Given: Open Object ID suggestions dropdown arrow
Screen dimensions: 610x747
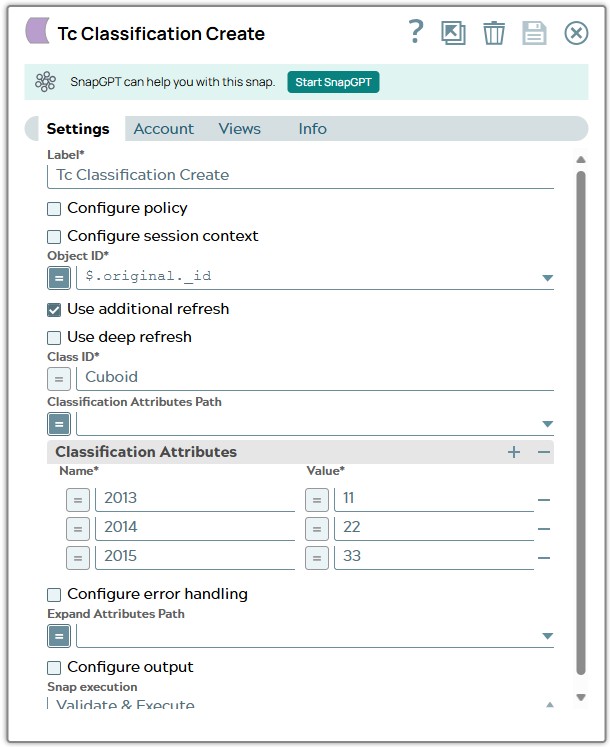Looking at the screenshot, I should point(548,278).
